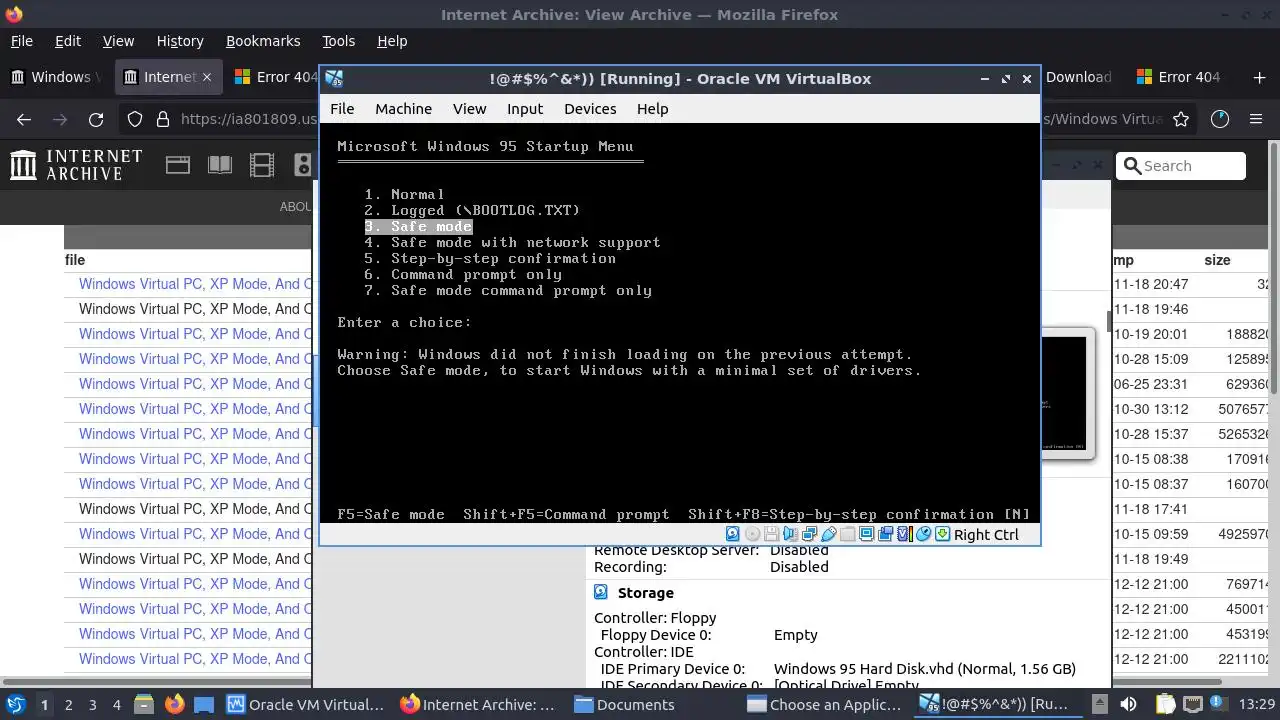1280x720 pixels.
Task: Click the Internet Archive Search field
Action: coord(1181,166)
